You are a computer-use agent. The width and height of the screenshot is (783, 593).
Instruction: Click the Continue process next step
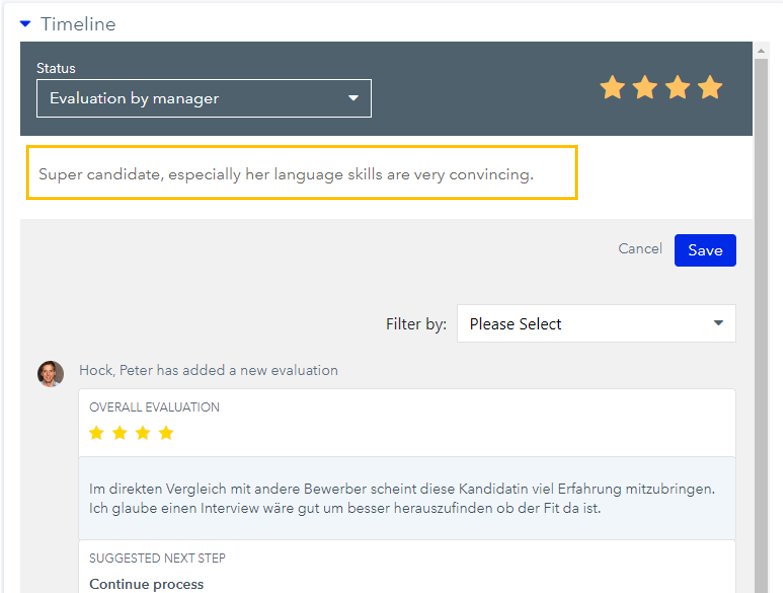[x=146, y=584]
